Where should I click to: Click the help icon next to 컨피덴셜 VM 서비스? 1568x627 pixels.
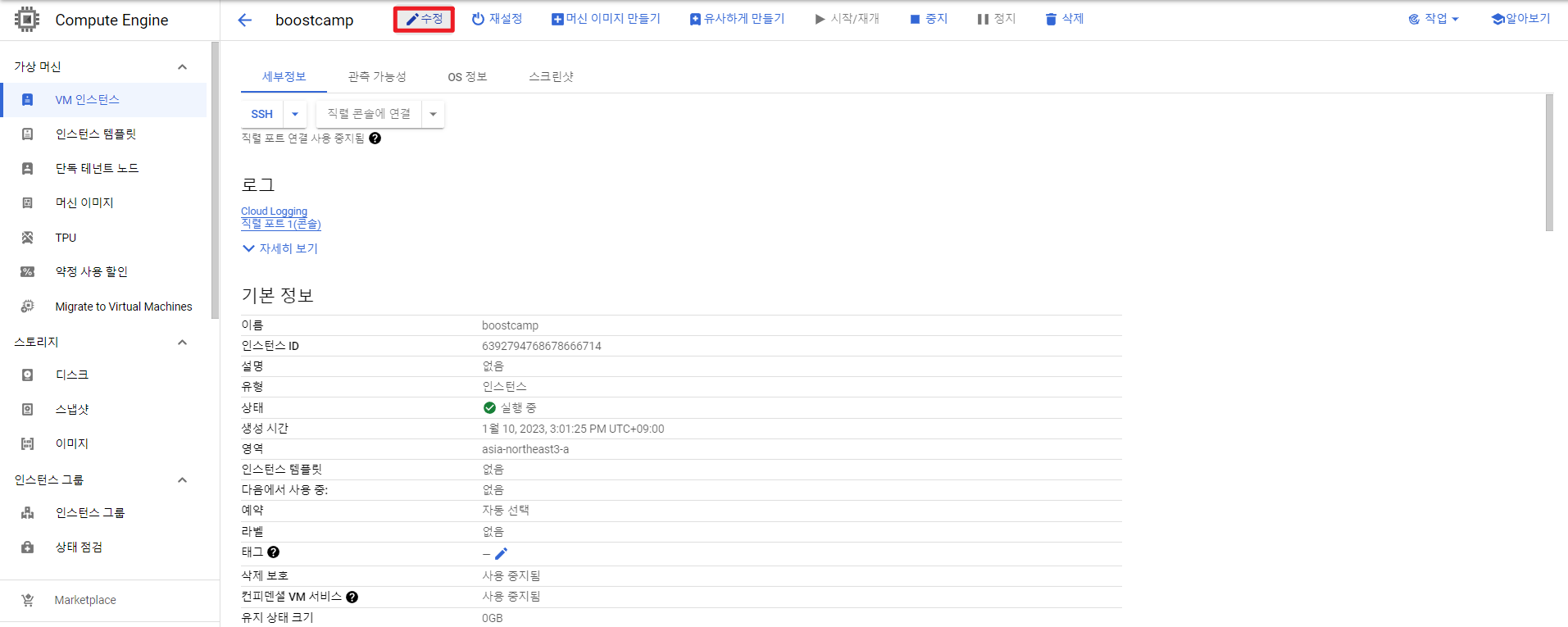(352, 597)
